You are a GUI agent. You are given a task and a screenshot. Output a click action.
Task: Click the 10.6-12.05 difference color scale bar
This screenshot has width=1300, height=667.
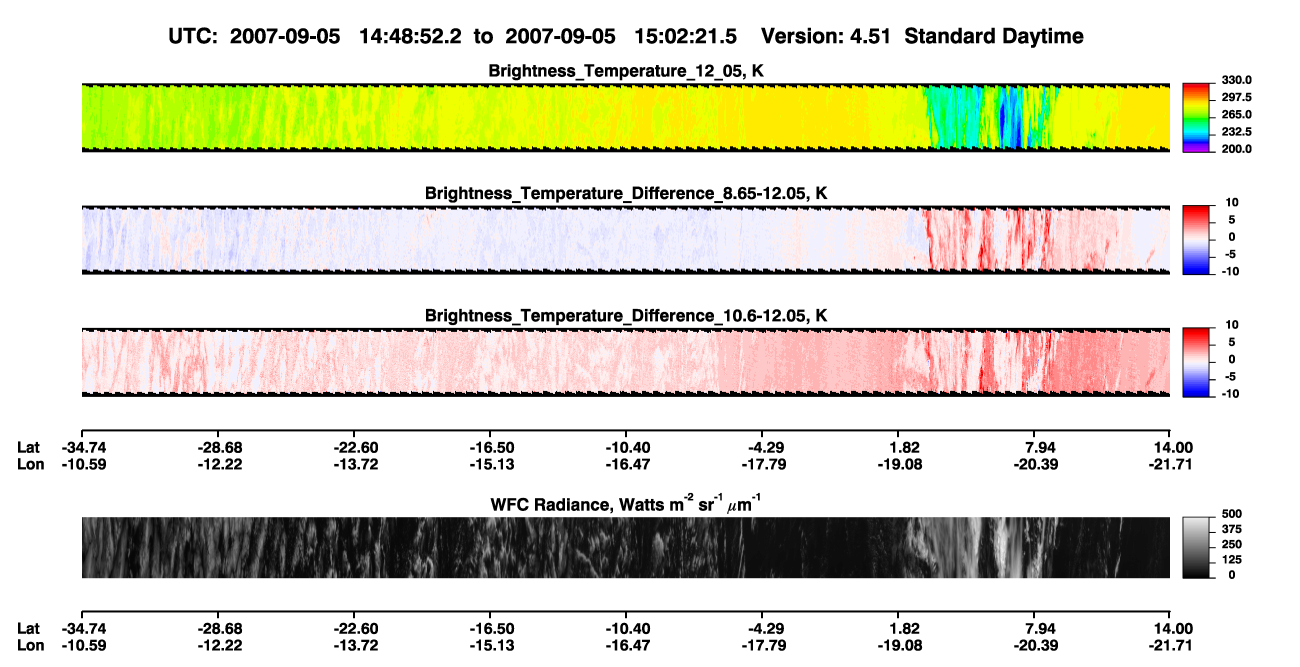click(1198, 361)
